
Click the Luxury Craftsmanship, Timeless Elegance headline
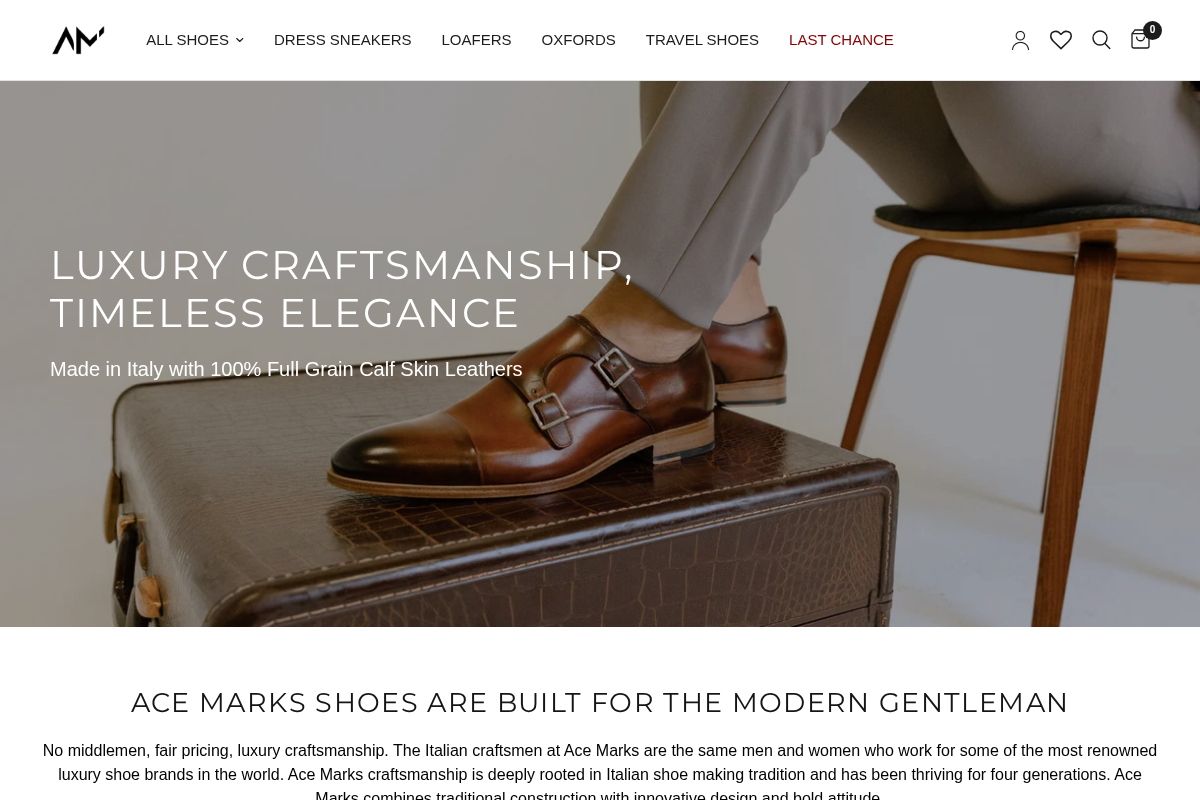(342, 289)
